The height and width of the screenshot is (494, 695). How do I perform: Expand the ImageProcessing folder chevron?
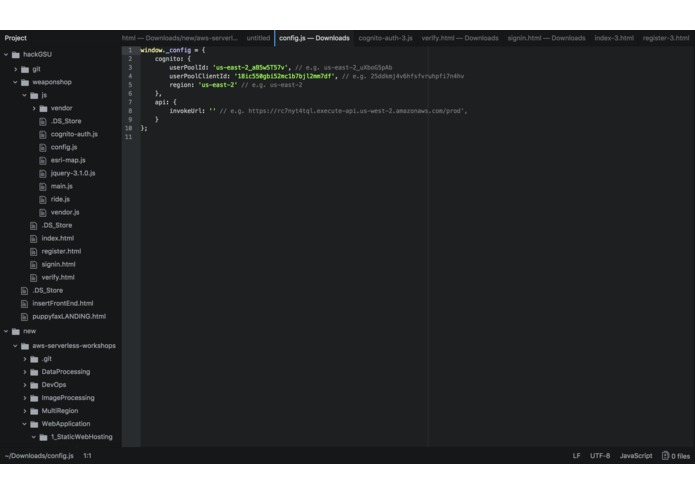25,398
